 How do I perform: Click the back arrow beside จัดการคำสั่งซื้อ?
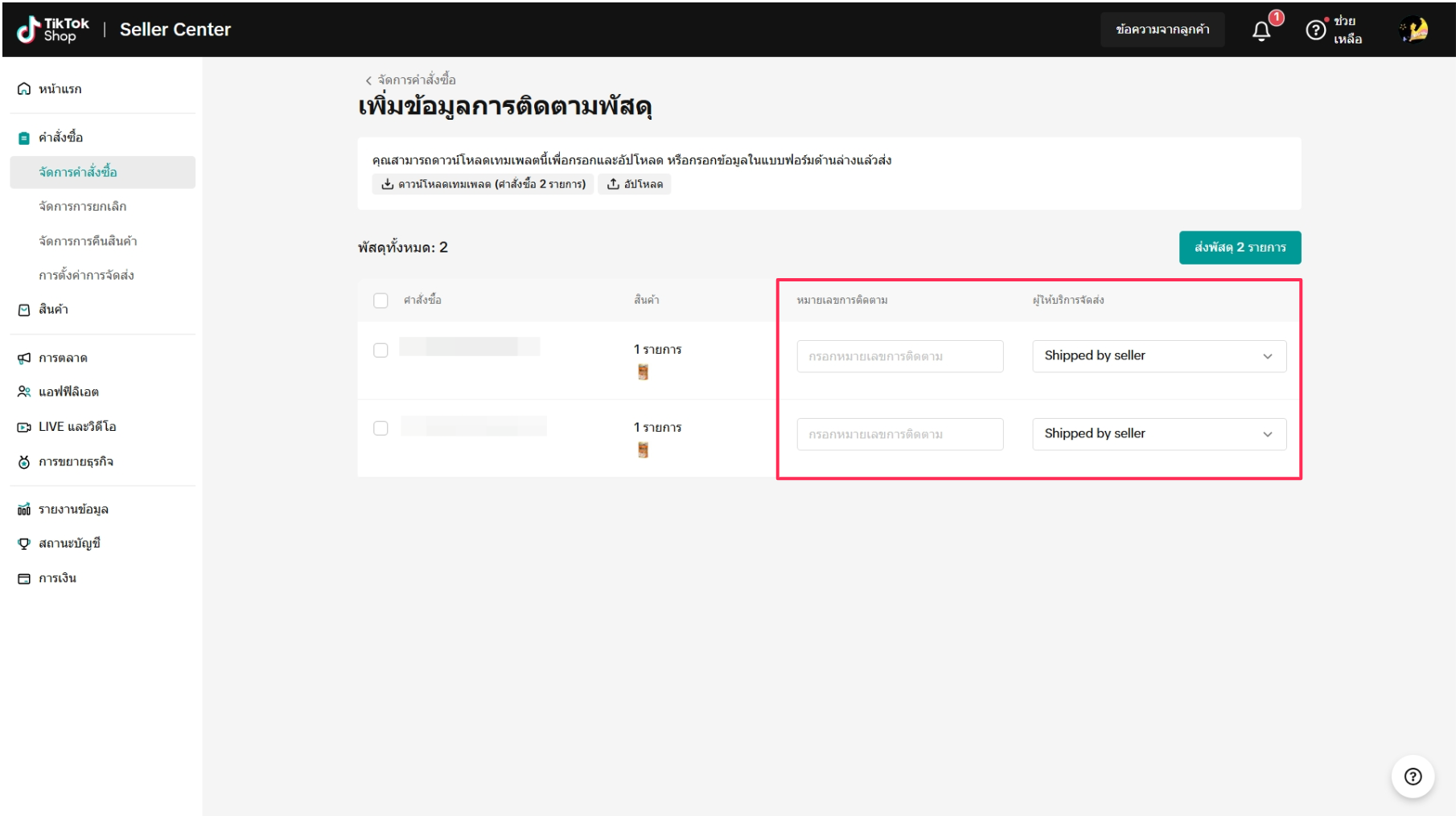[368, 80]
